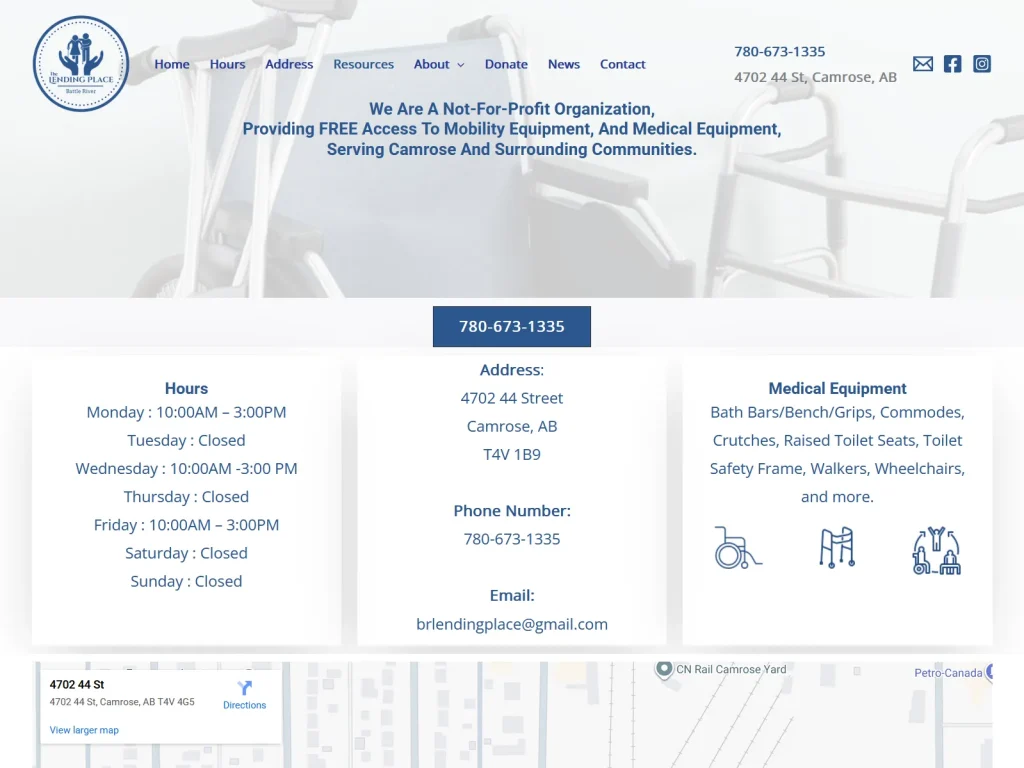Click the map Directions arrow icon
This screenshot has width=1024, height=768.
(245, 688)
